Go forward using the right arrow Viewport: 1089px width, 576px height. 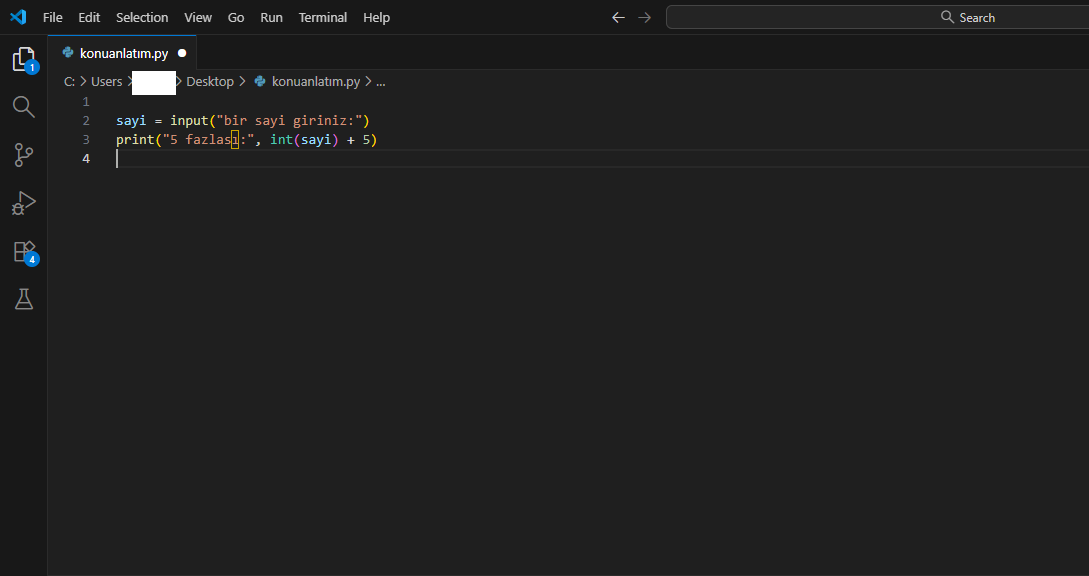pos(645,17)
